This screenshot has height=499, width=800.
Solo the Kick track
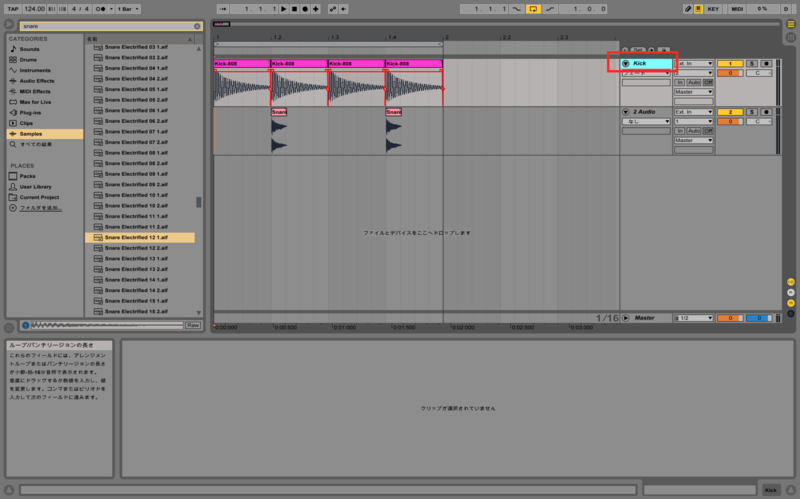pos(752,63)
